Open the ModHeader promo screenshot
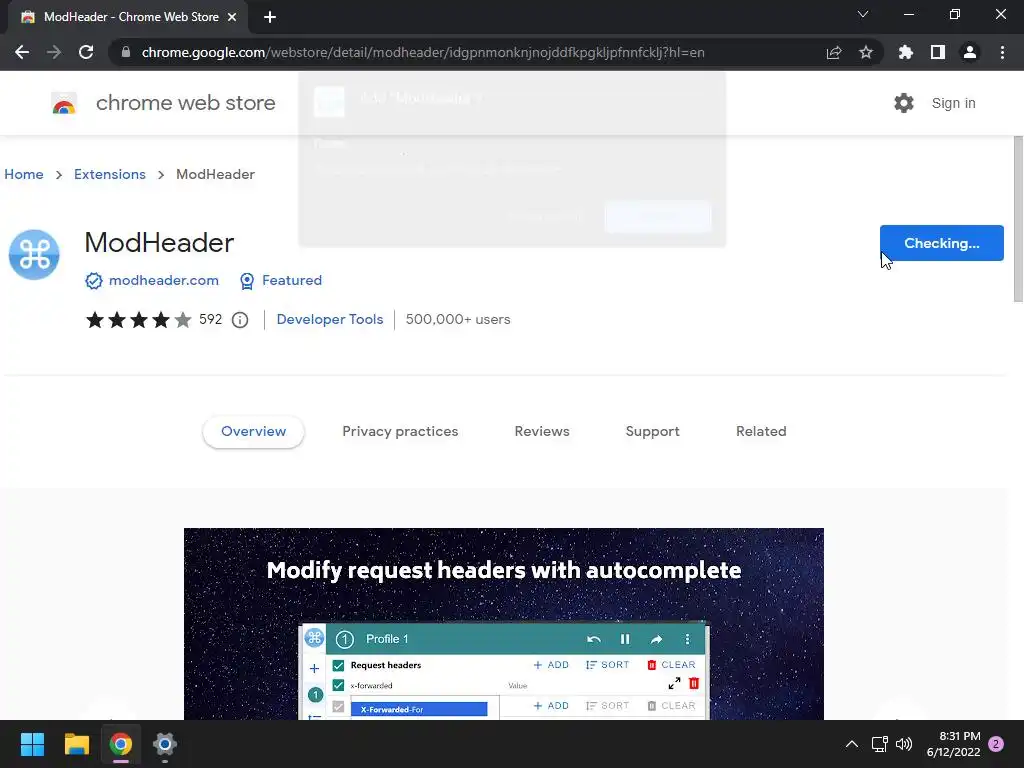1024x768 pixels. [x=504, y=624]
